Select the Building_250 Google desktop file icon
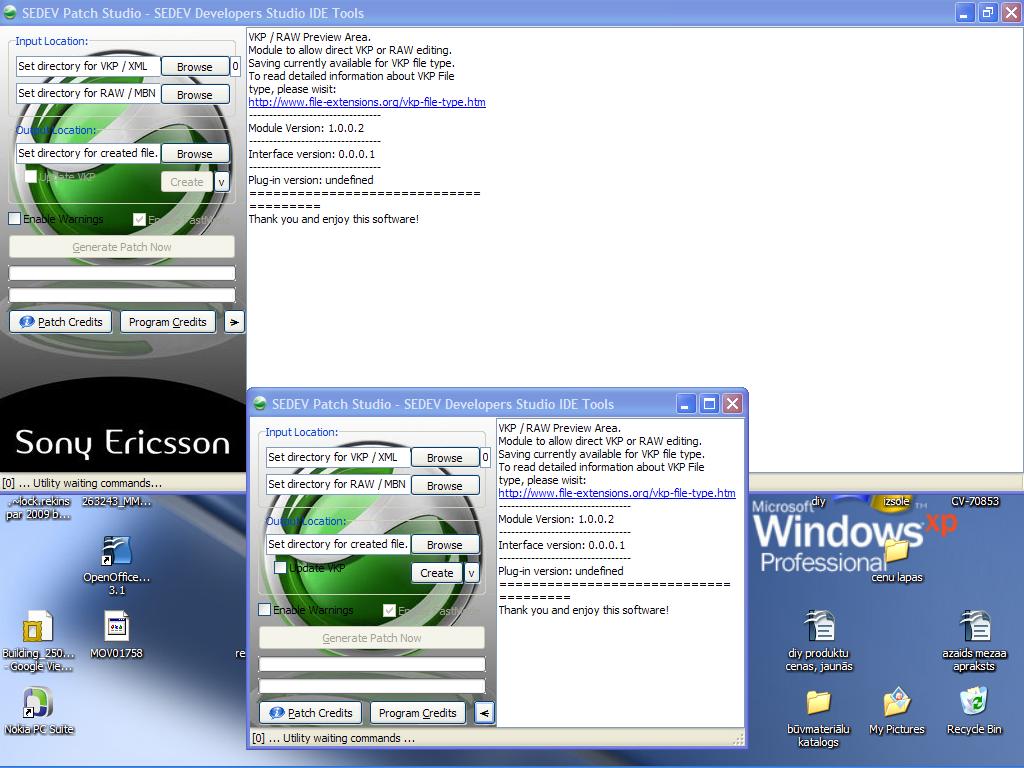Screen dimensions: 1024x768 point(38,628)
